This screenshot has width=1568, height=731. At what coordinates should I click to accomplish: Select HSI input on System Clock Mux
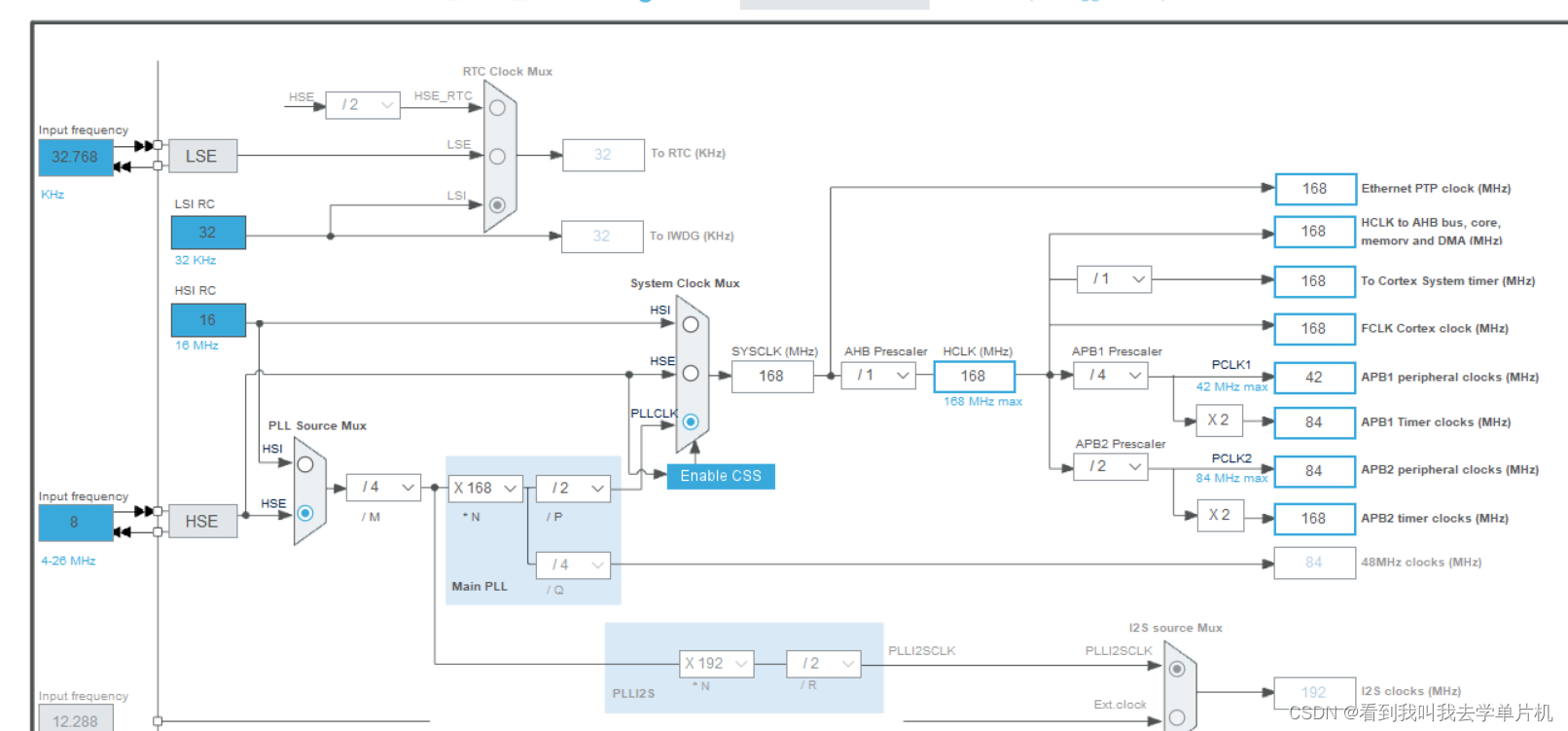[x=691, y=324]
